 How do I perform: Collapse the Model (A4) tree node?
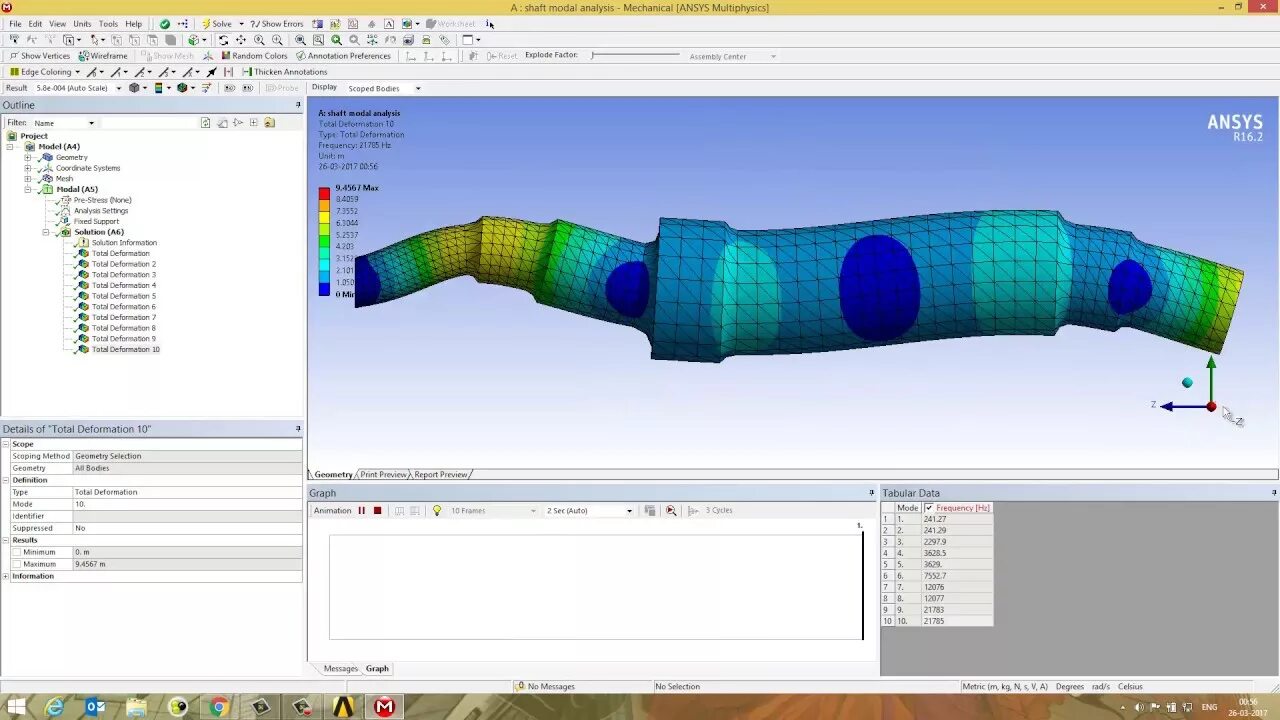(x=10, y=146)
